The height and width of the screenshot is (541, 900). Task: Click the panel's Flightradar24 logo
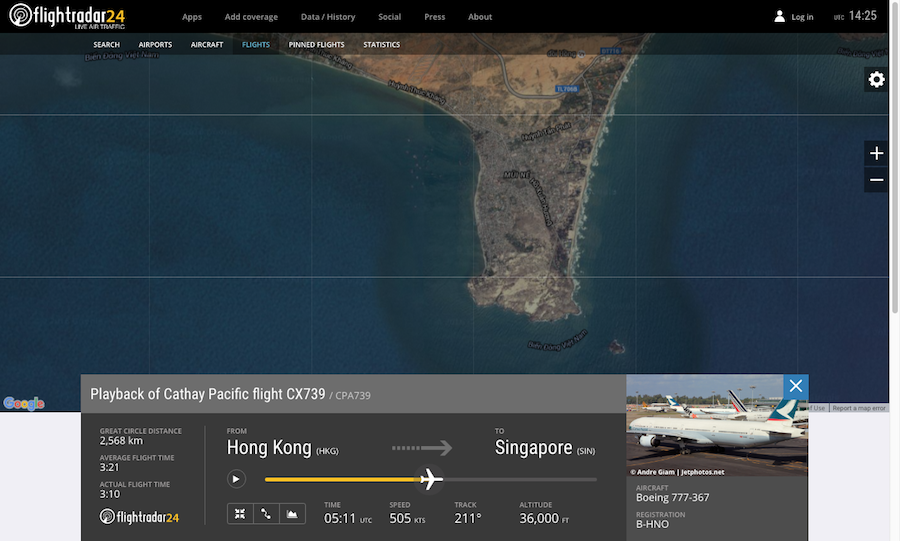pyautogui.click(x=139, y=517)
